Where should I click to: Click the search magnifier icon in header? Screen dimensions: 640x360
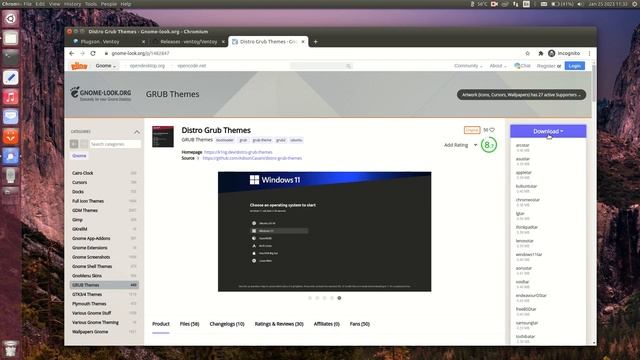348,66
